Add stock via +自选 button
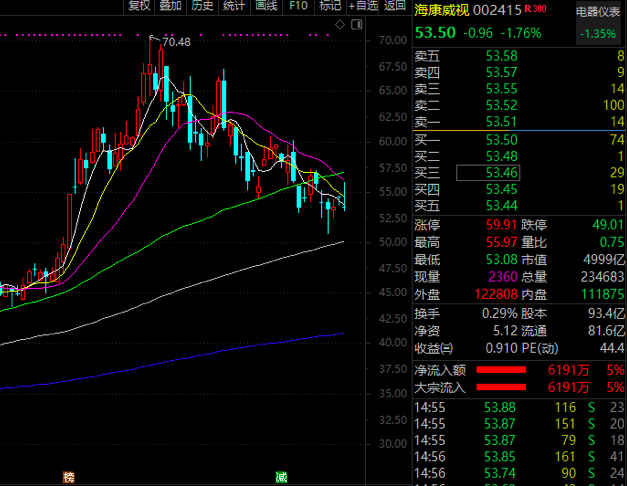The image size is (627, 486). tap(363, 6)
